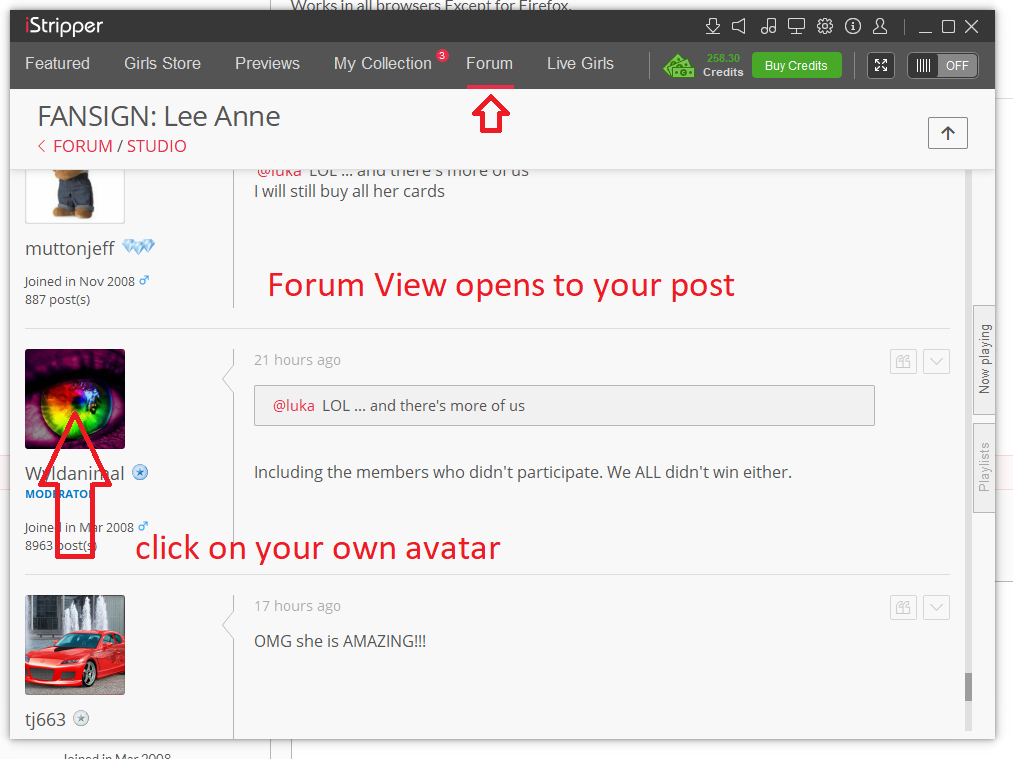Click the info circle icon
The height and width of the screenshot is (759, 1013).
[x=853, y=26]
